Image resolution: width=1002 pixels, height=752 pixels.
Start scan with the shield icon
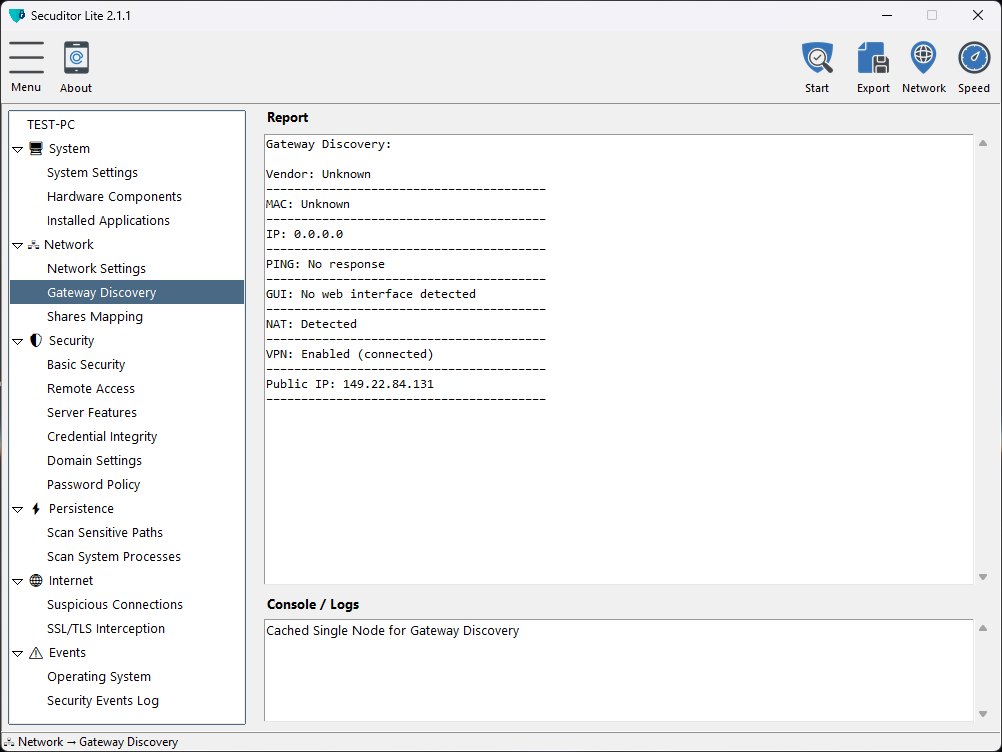pos(817,58)
